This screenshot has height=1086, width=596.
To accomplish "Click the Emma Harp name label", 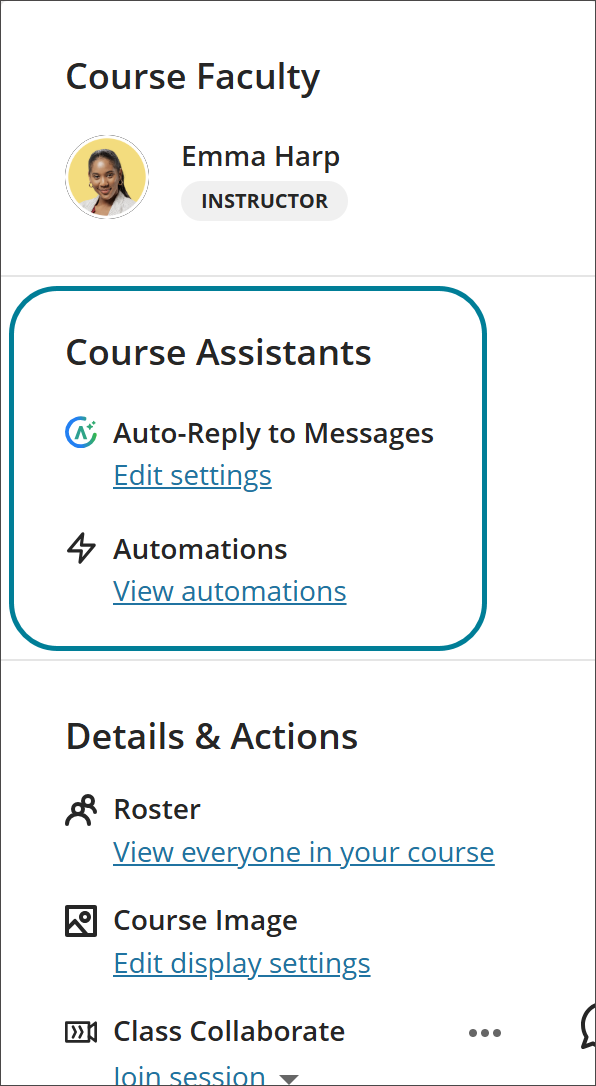I will coord(260,156).
